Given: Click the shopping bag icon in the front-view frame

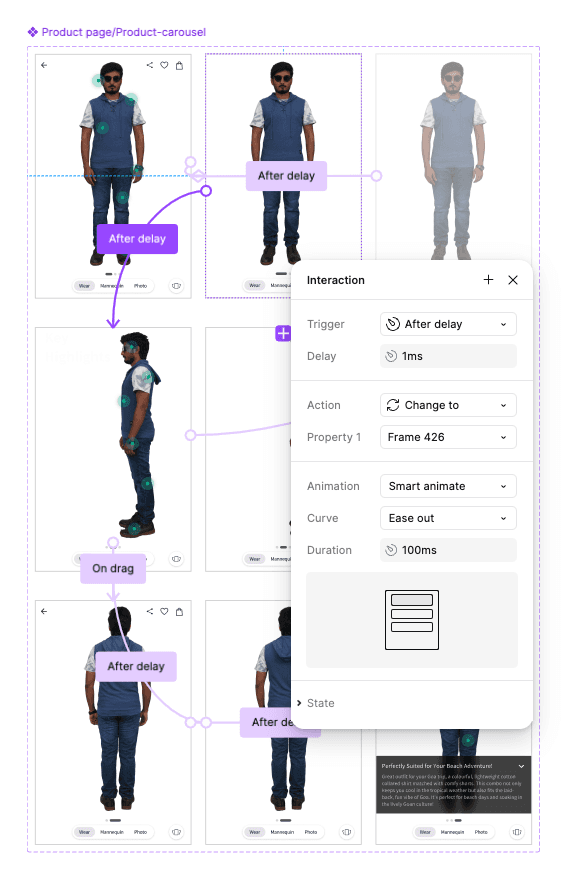Looking at the screenshot, I should pyautogui.click(x=179, y=65).
